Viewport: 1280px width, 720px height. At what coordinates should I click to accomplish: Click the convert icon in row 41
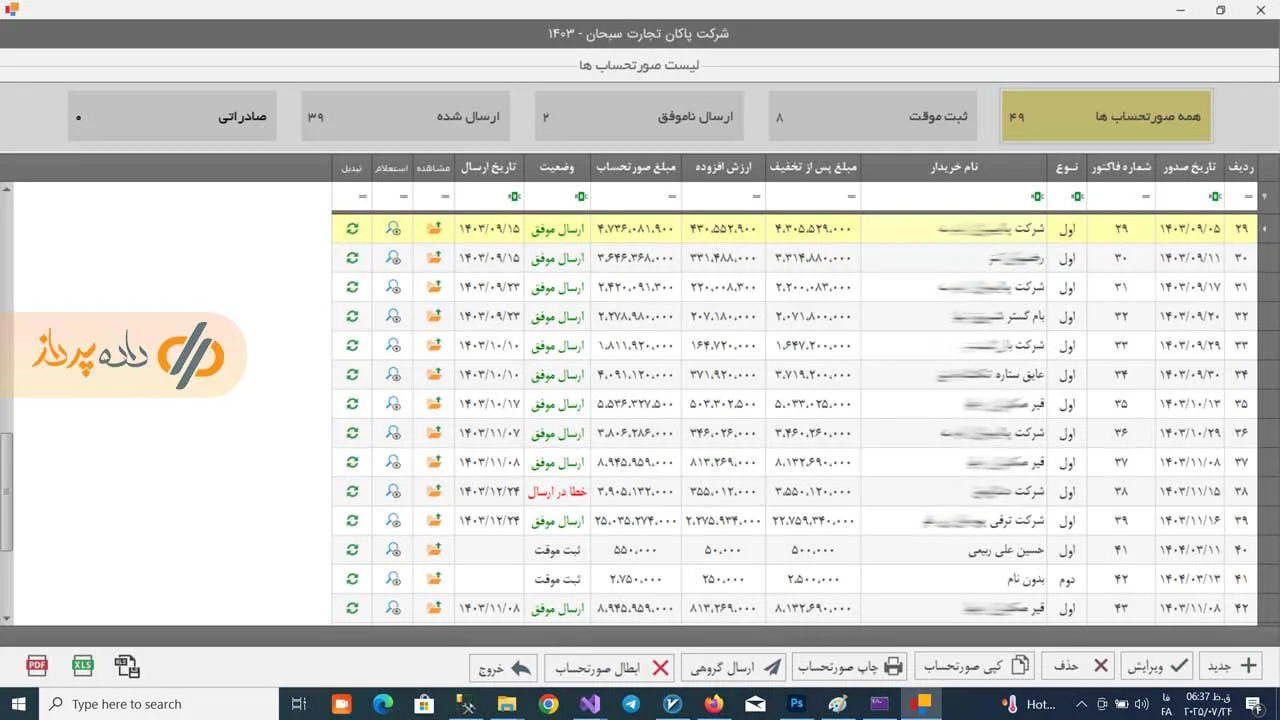352,578
